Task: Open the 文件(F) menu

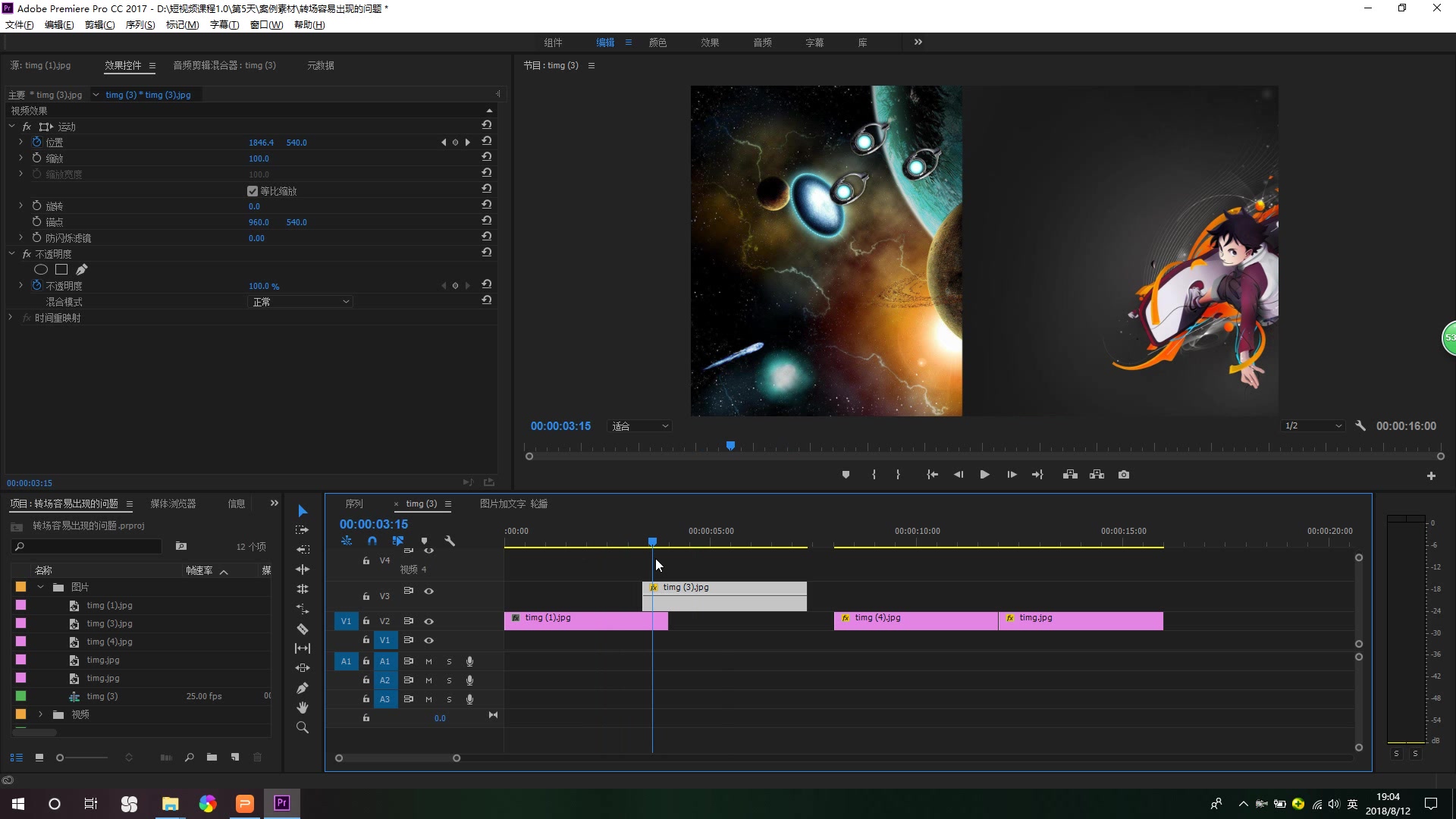Action: [x=20, y=25]
